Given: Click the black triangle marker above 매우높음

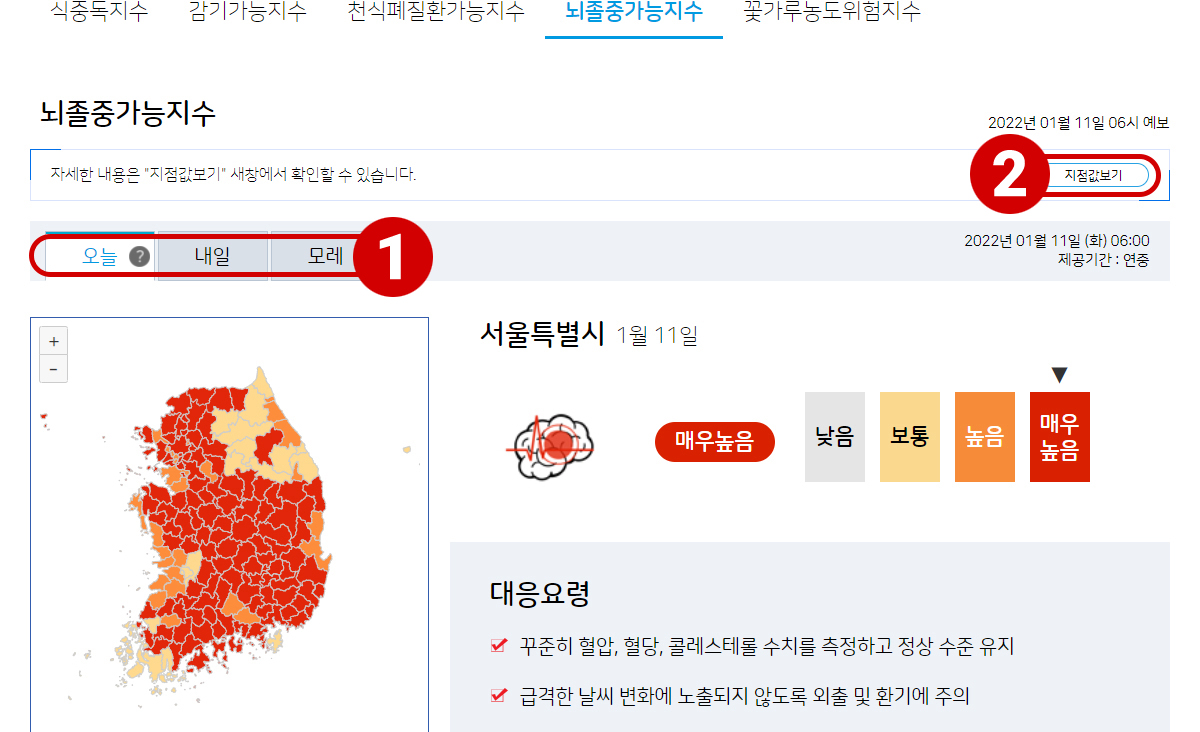Looking at the screenshot, I should (x=1060, y=374).
